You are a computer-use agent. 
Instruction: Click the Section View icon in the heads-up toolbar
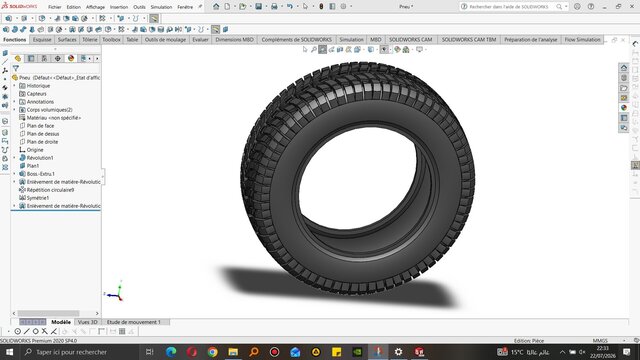(340, 49)
